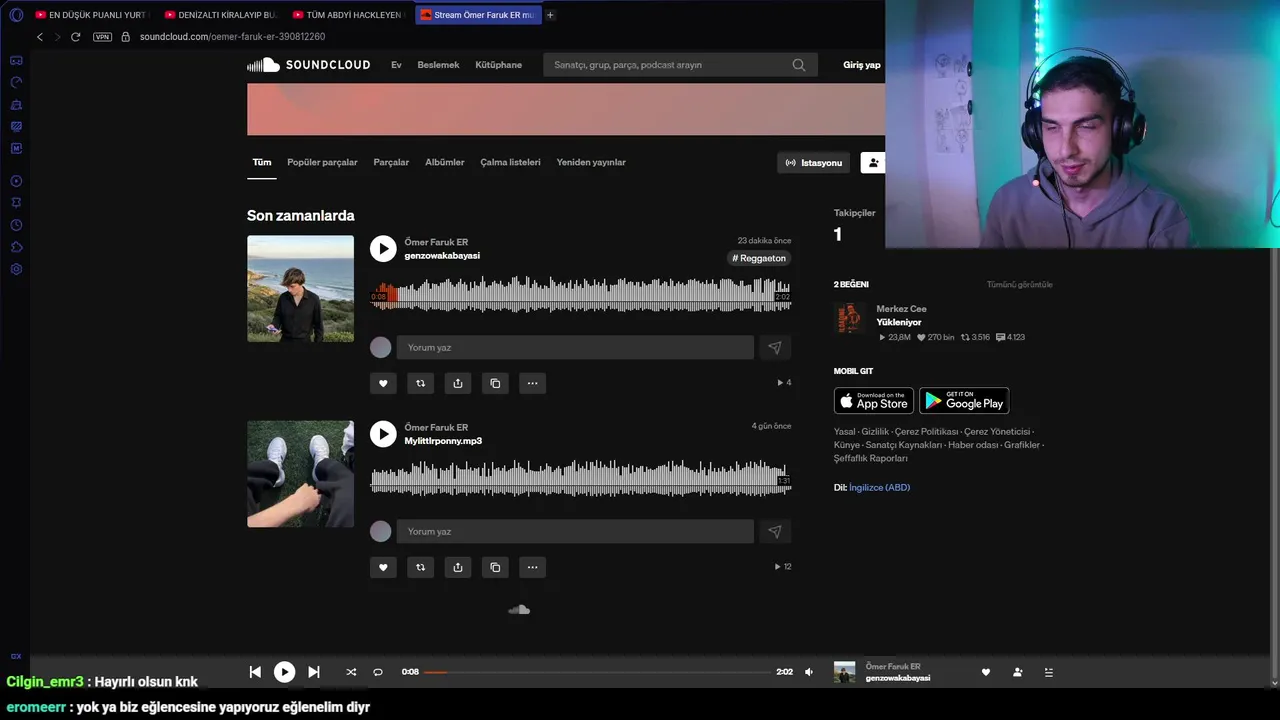The width and height of the screenshot is (1280, 720).
Task: Click the Giriş yap button
Action: (862, 65)
